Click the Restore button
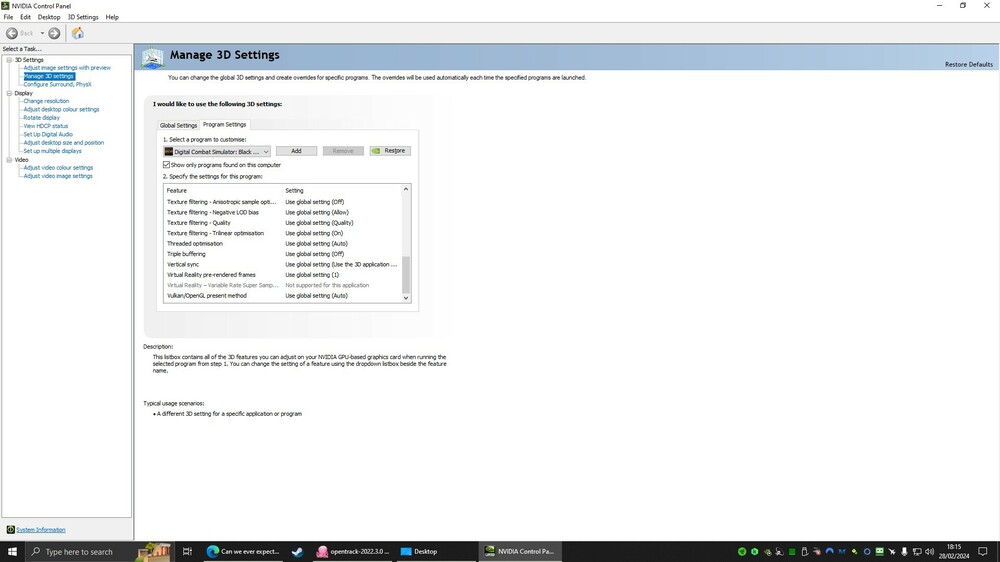1000x562 pixels. coord(390,151)
